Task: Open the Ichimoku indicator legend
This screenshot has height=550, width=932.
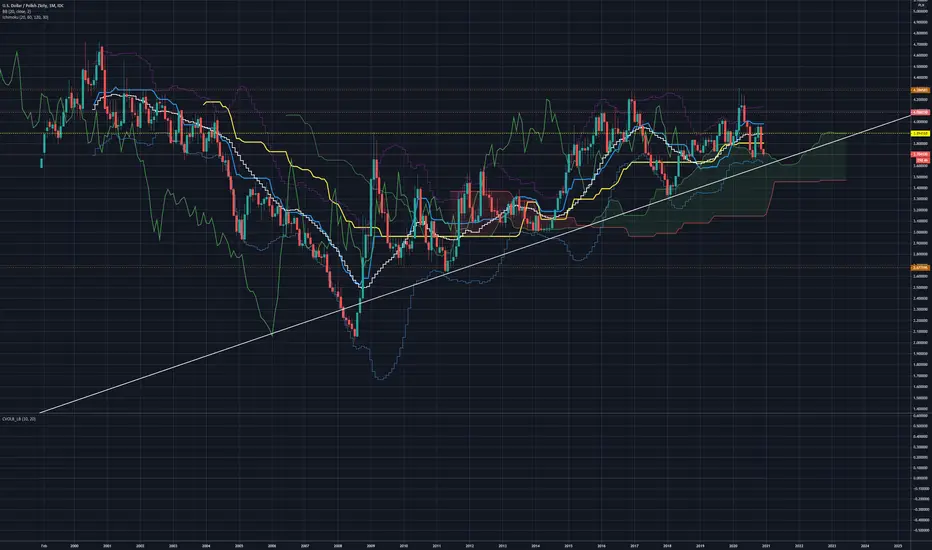Action: coord(25,17)
